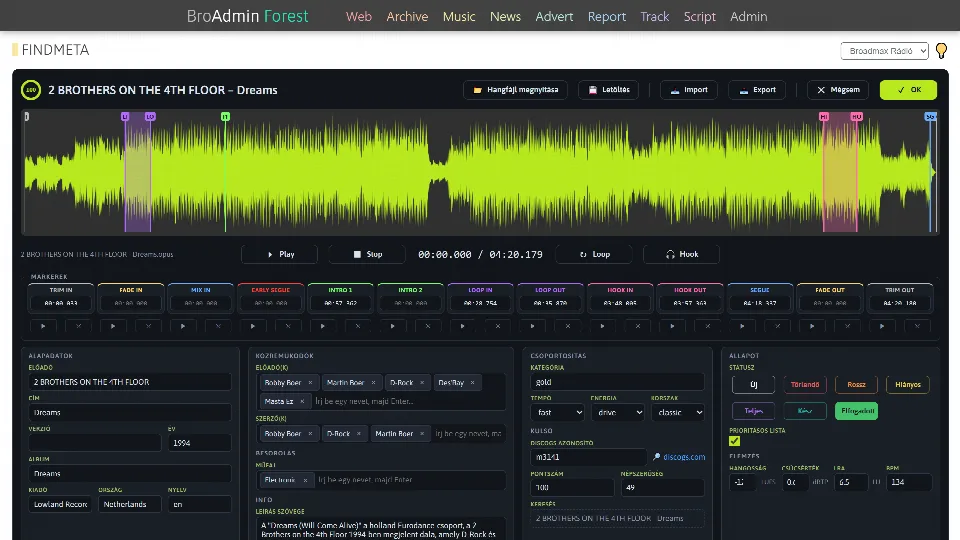Clear the FADE OUT marker
The image size is (960, 540).
(847, 326)
